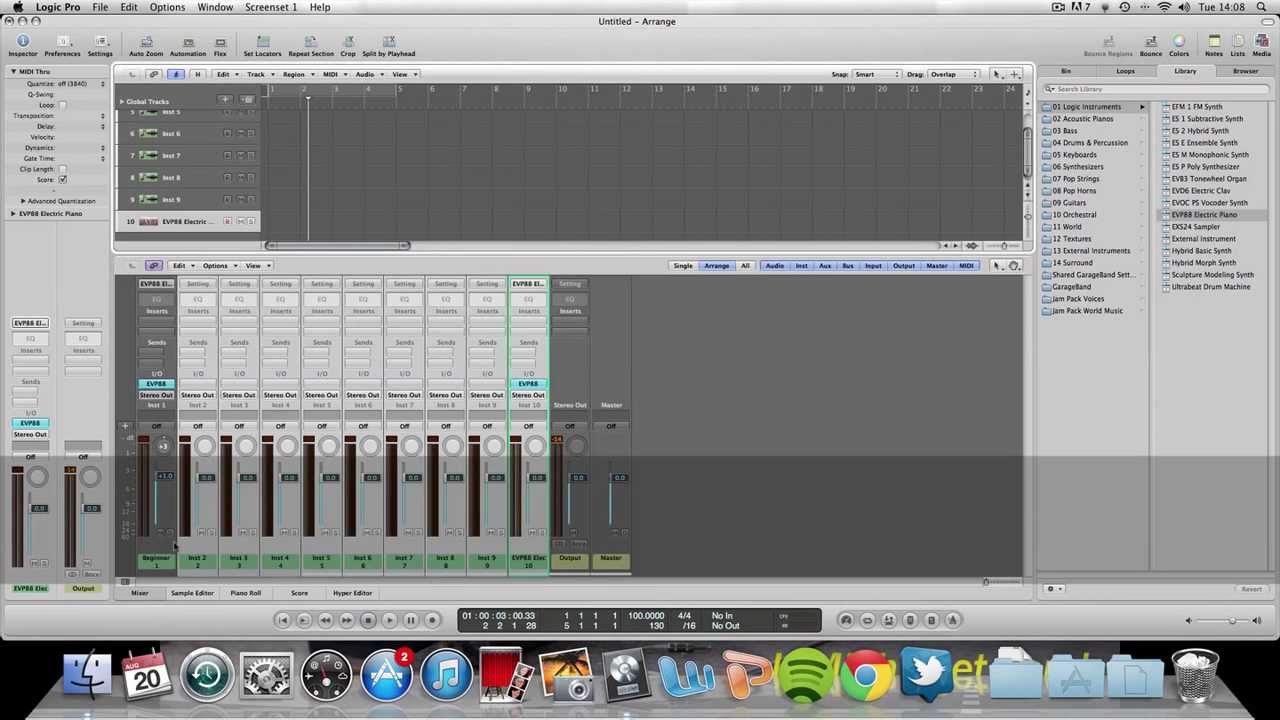This screenshot has height=720, width=1280.
Task: Switch to the Browser tab
Action: pyautogui.click(x=1245, y=71)
